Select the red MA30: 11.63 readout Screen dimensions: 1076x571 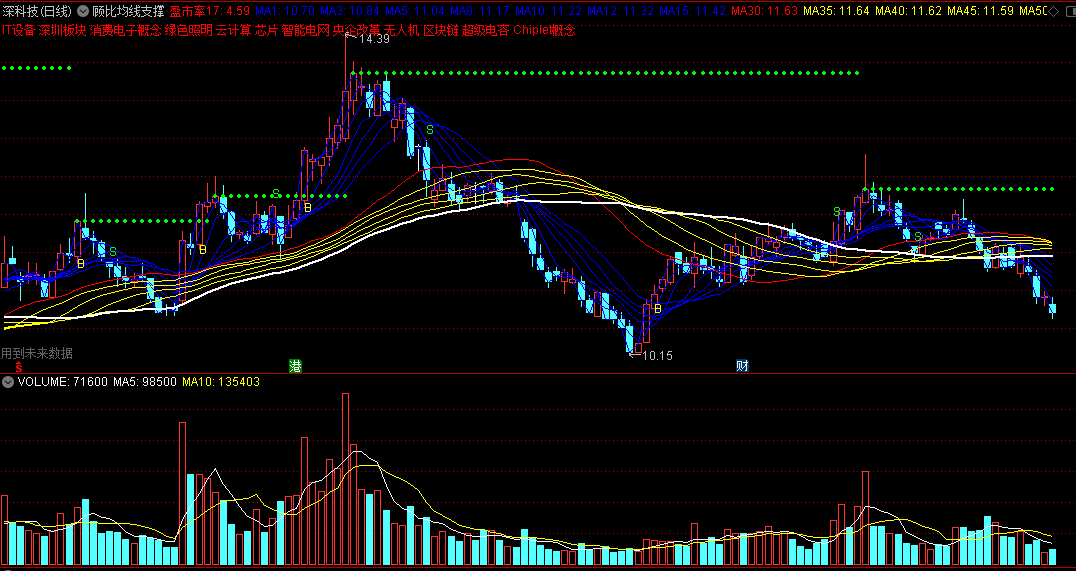[x=764, y=11]
